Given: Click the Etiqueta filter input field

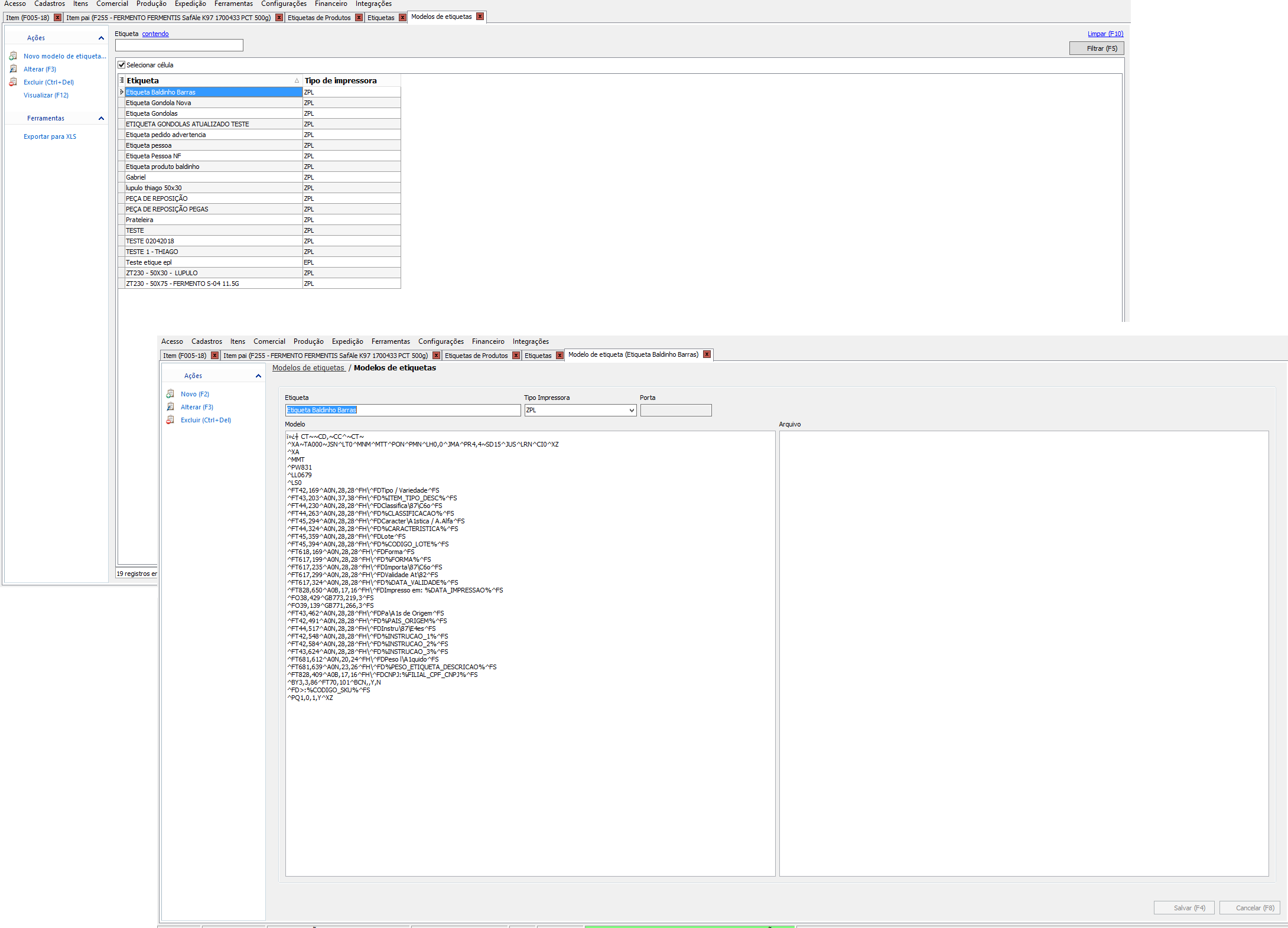Looking at the screenshot, I should coord(179,45).
